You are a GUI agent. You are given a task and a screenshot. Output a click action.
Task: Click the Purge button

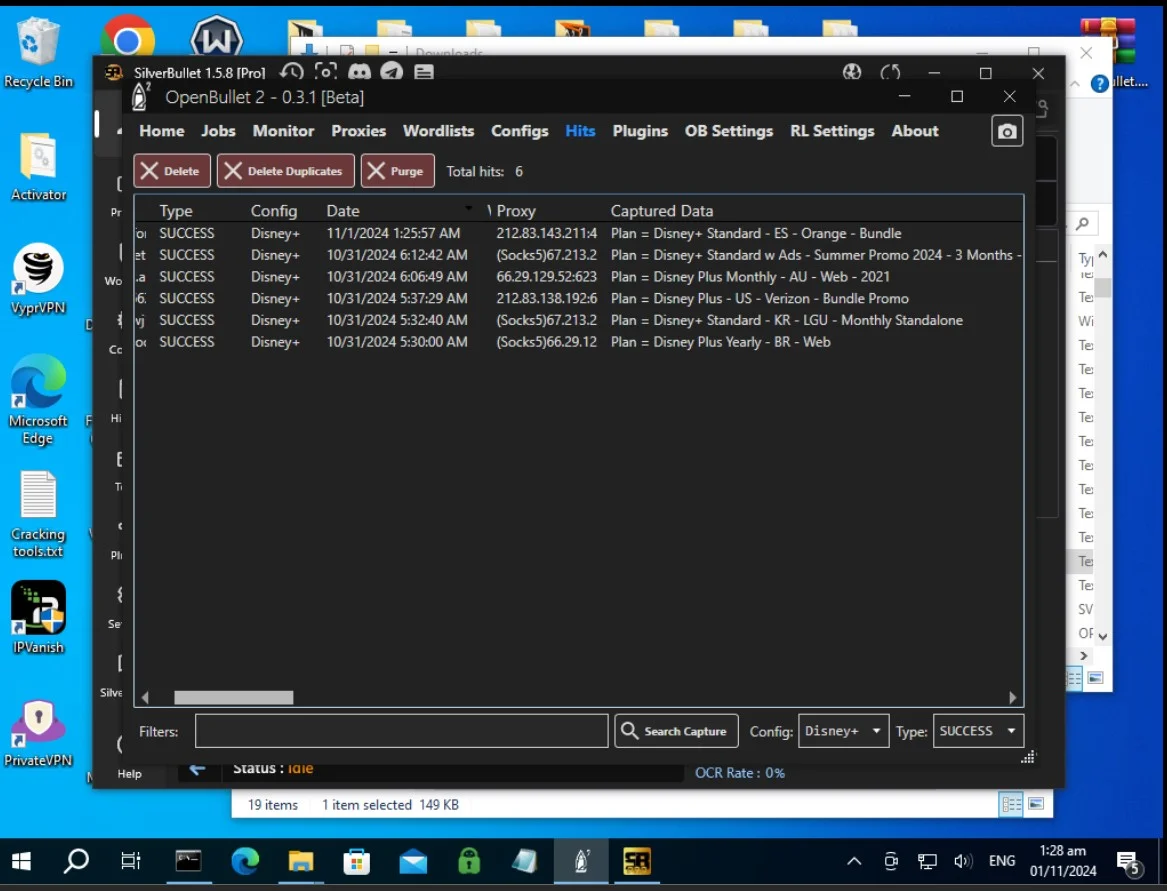tap(397, 171)
